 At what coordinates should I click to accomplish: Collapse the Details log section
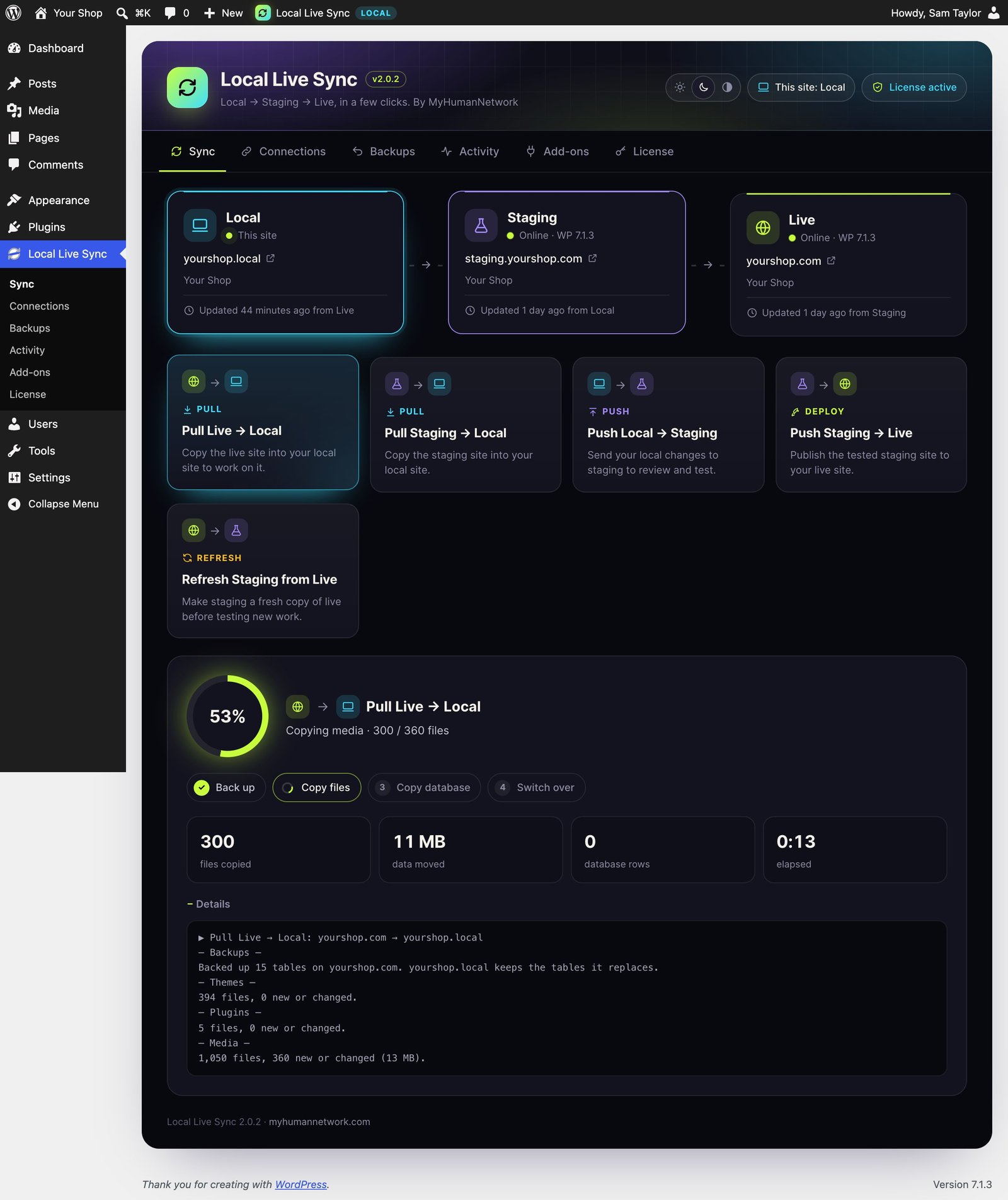(x=209, y=904)
